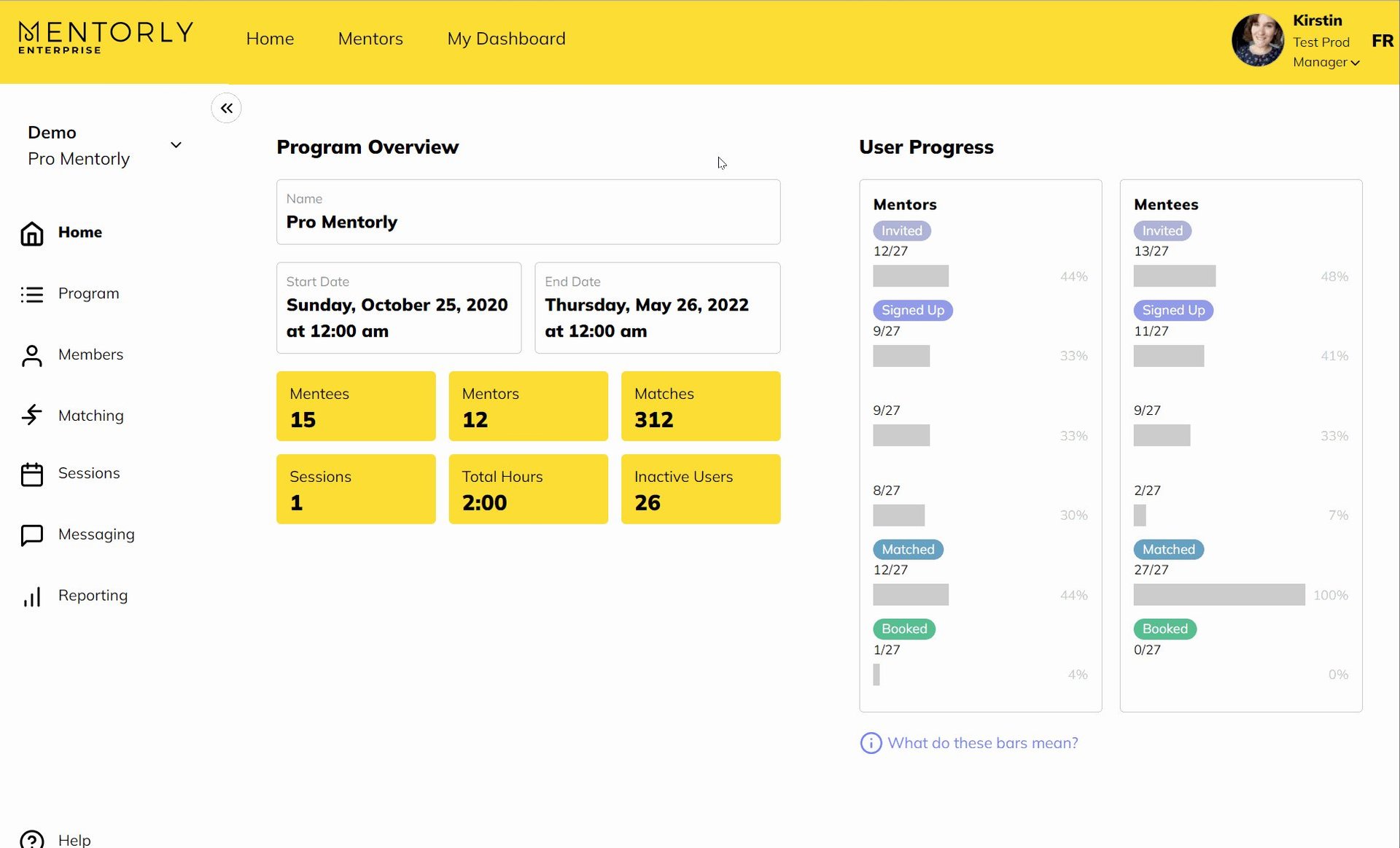Click 'What do these bars mean?' link
The height and width of the screenshot is (848, 1400).
click(982, 743)
